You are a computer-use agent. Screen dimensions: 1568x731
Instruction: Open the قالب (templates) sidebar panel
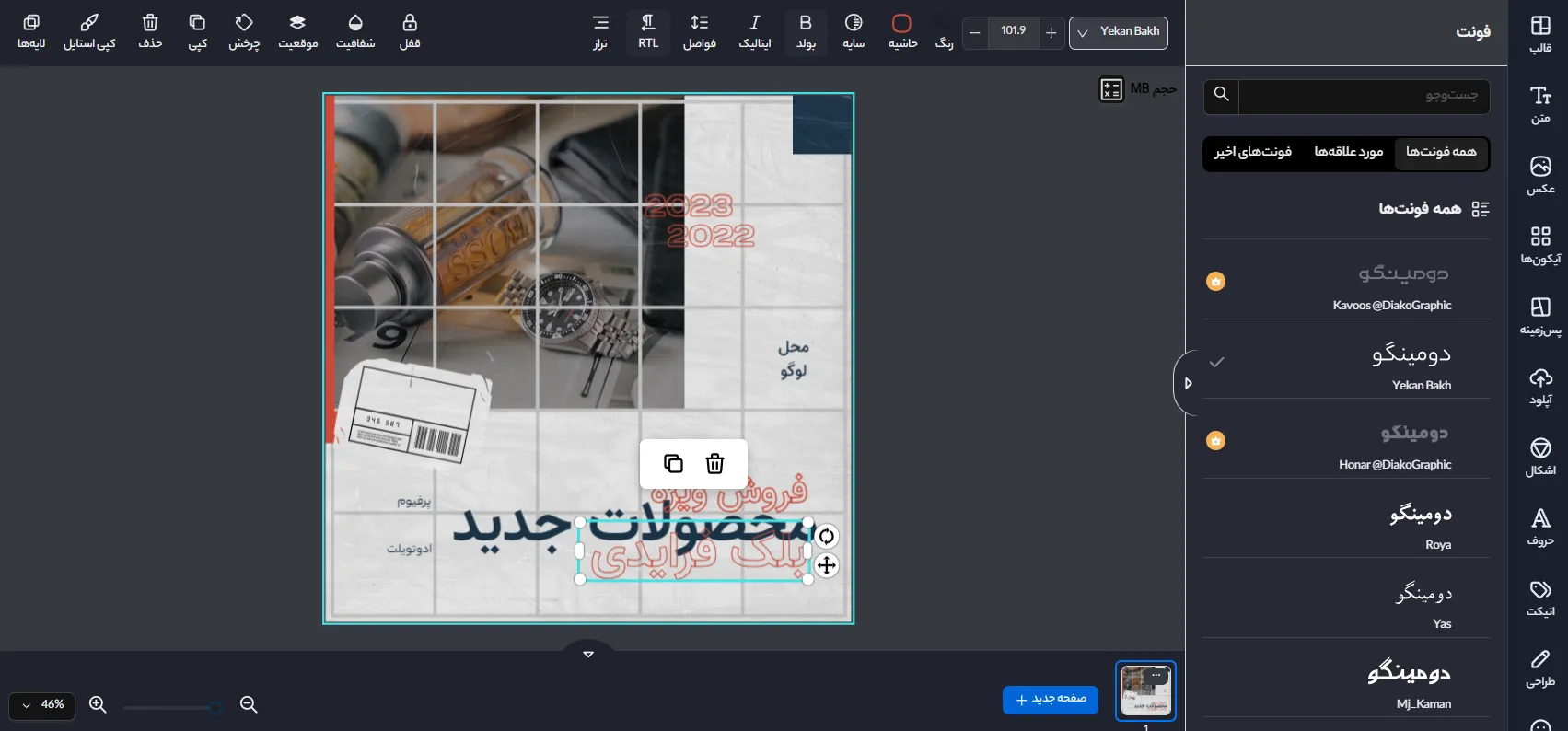[x=1540, y=33]
